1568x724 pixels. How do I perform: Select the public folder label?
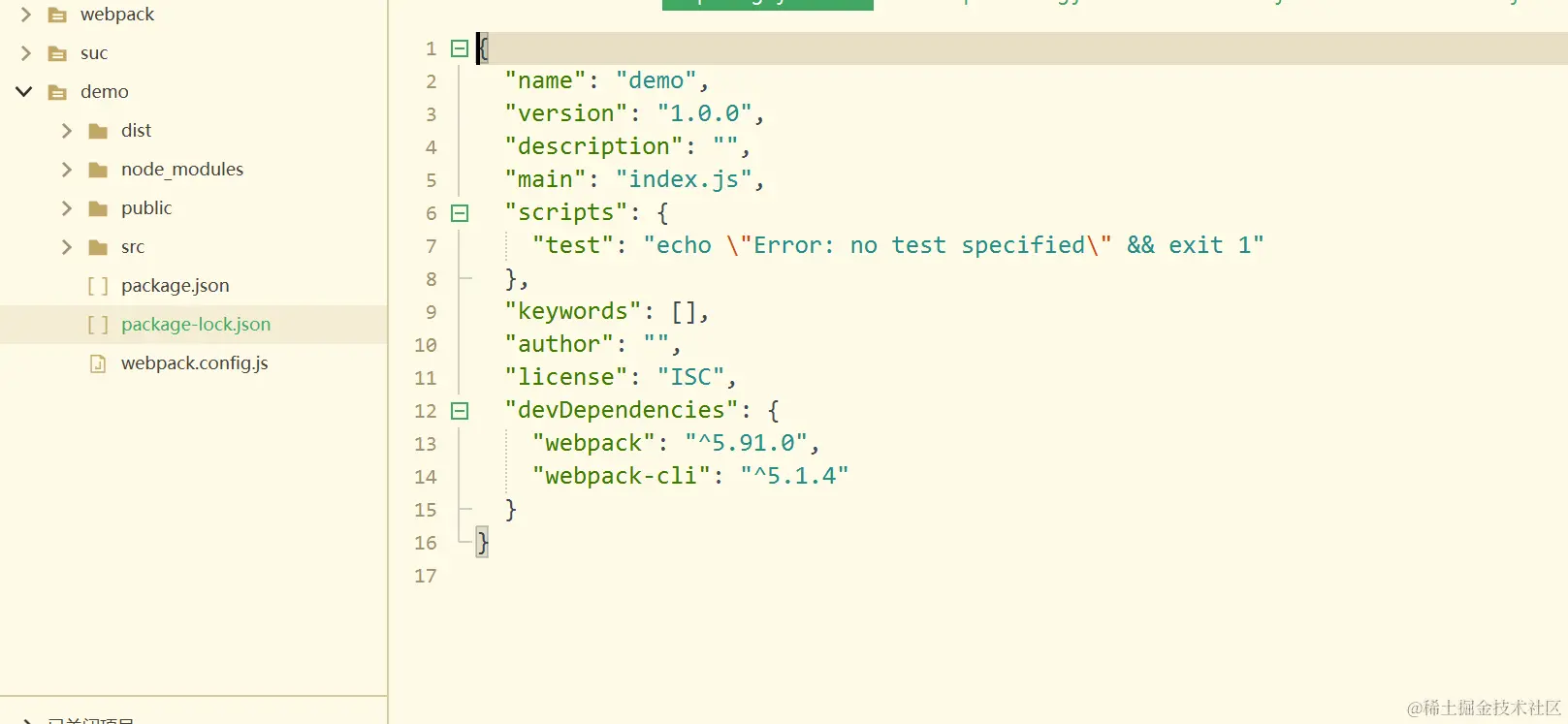point(146,208)
